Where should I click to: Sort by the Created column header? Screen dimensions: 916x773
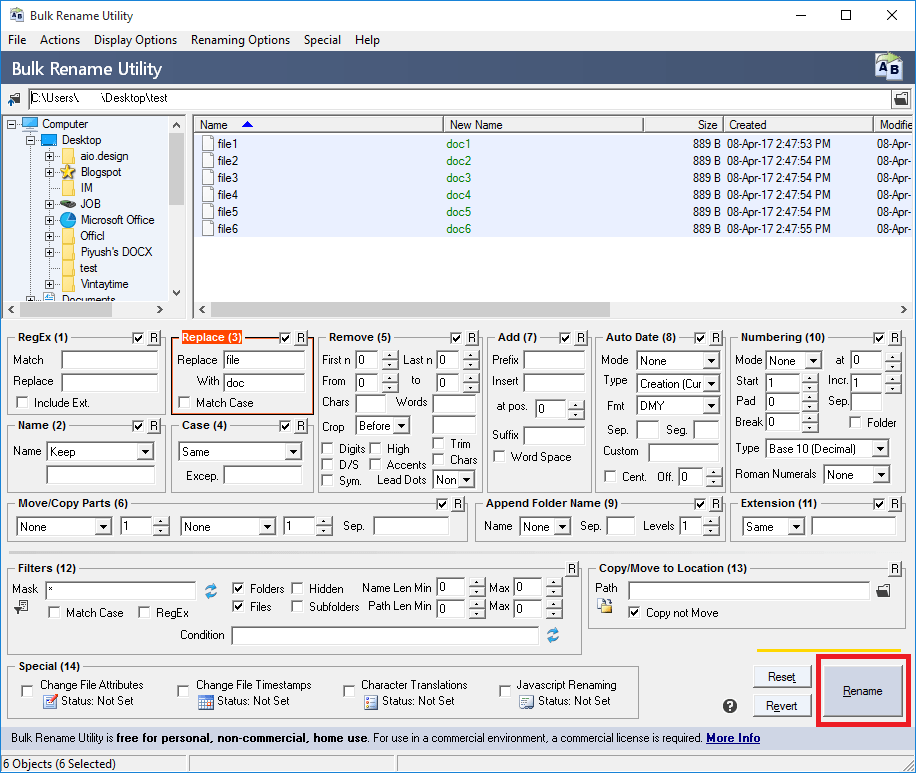pyautogui.click(x=798, y=124)
